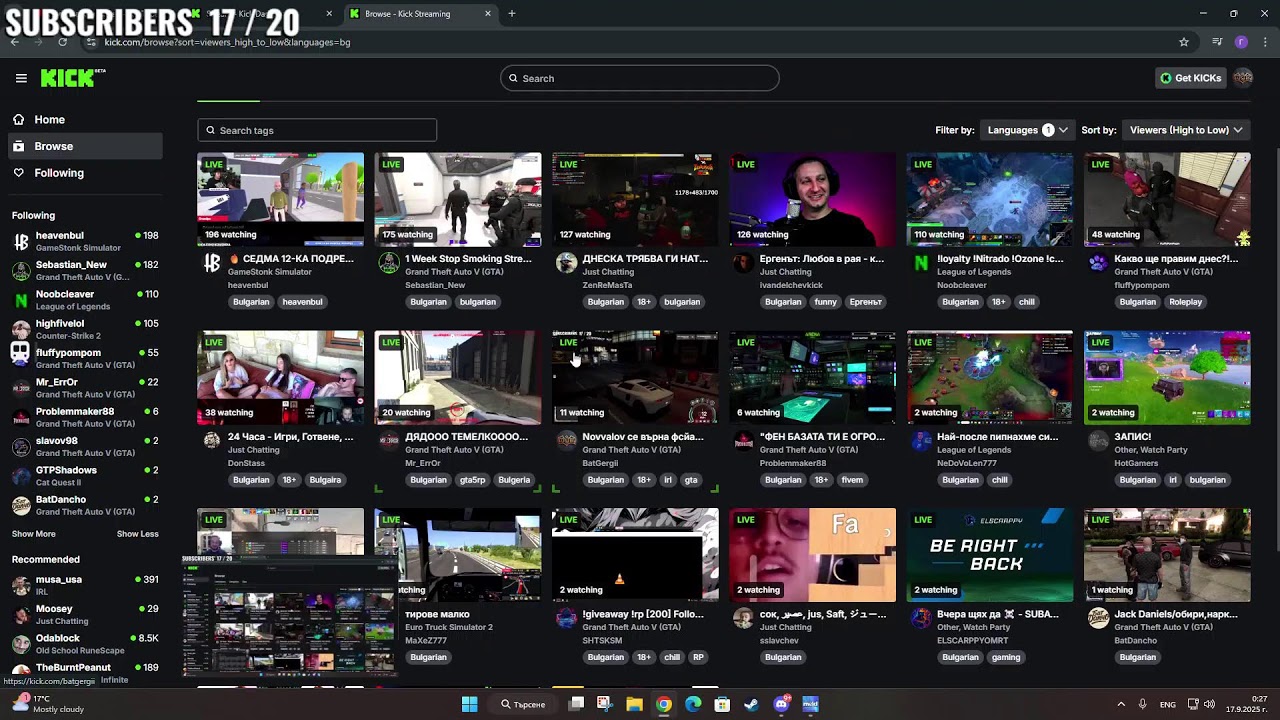
Task: Switch the ENG keyboard language indicator
Action: (1167, 704)
